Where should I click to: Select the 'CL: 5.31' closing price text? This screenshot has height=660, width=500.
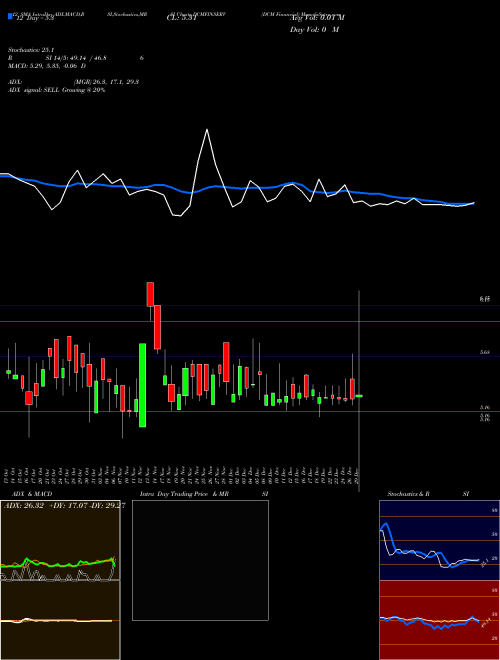pyautogui.click(x=182, y=18)
